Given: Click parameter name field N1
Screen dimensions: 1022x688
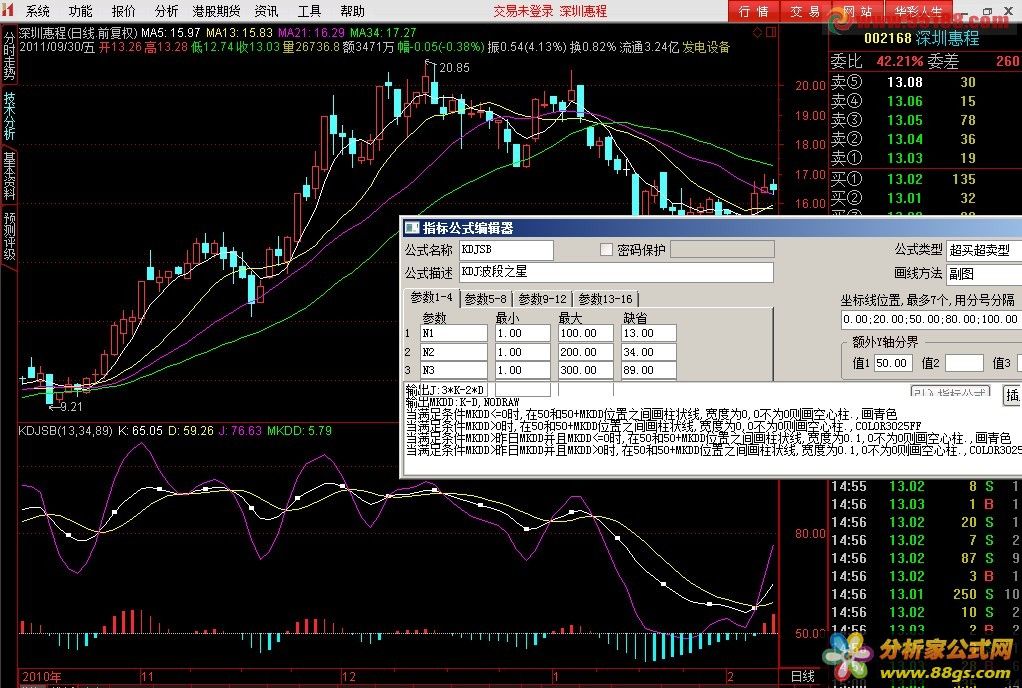Looking at the screenshot, I should click(454, 333).
